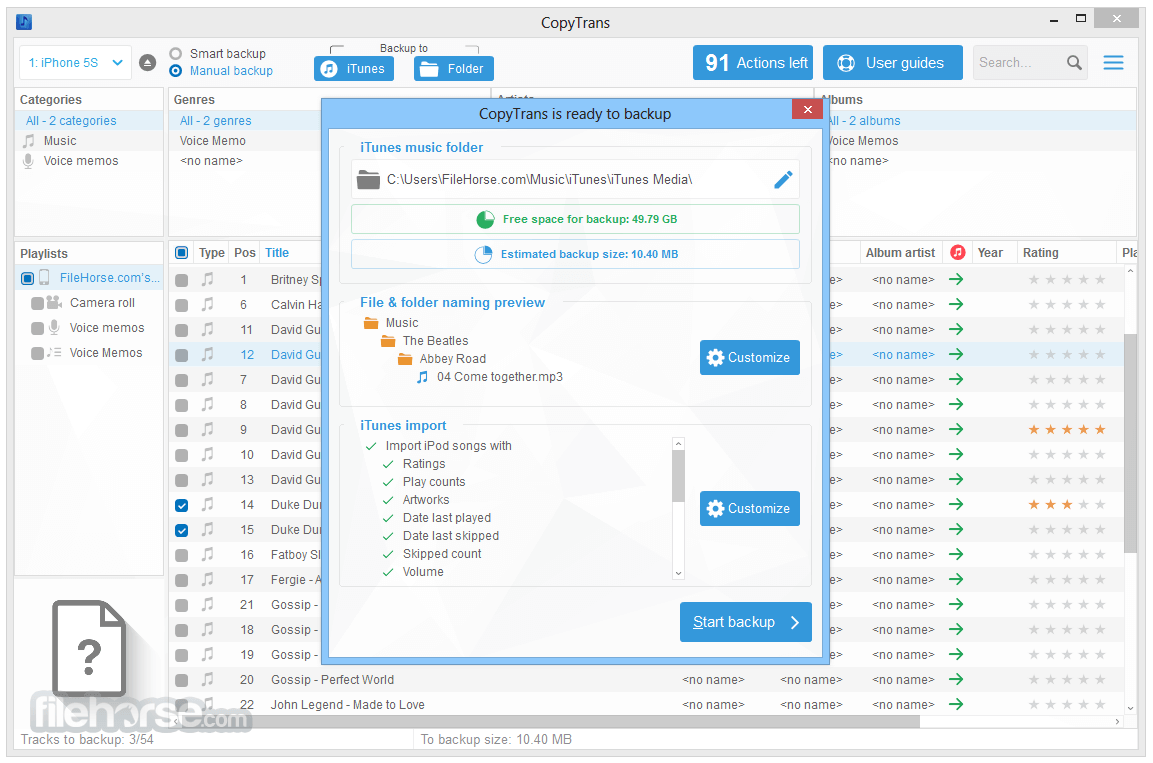Image resolution: width=1153 pixels, height=763 pixels.
Task: Toggle the select-all checkbox in track header
Action: pyautogui.click(x=182, y=253)
